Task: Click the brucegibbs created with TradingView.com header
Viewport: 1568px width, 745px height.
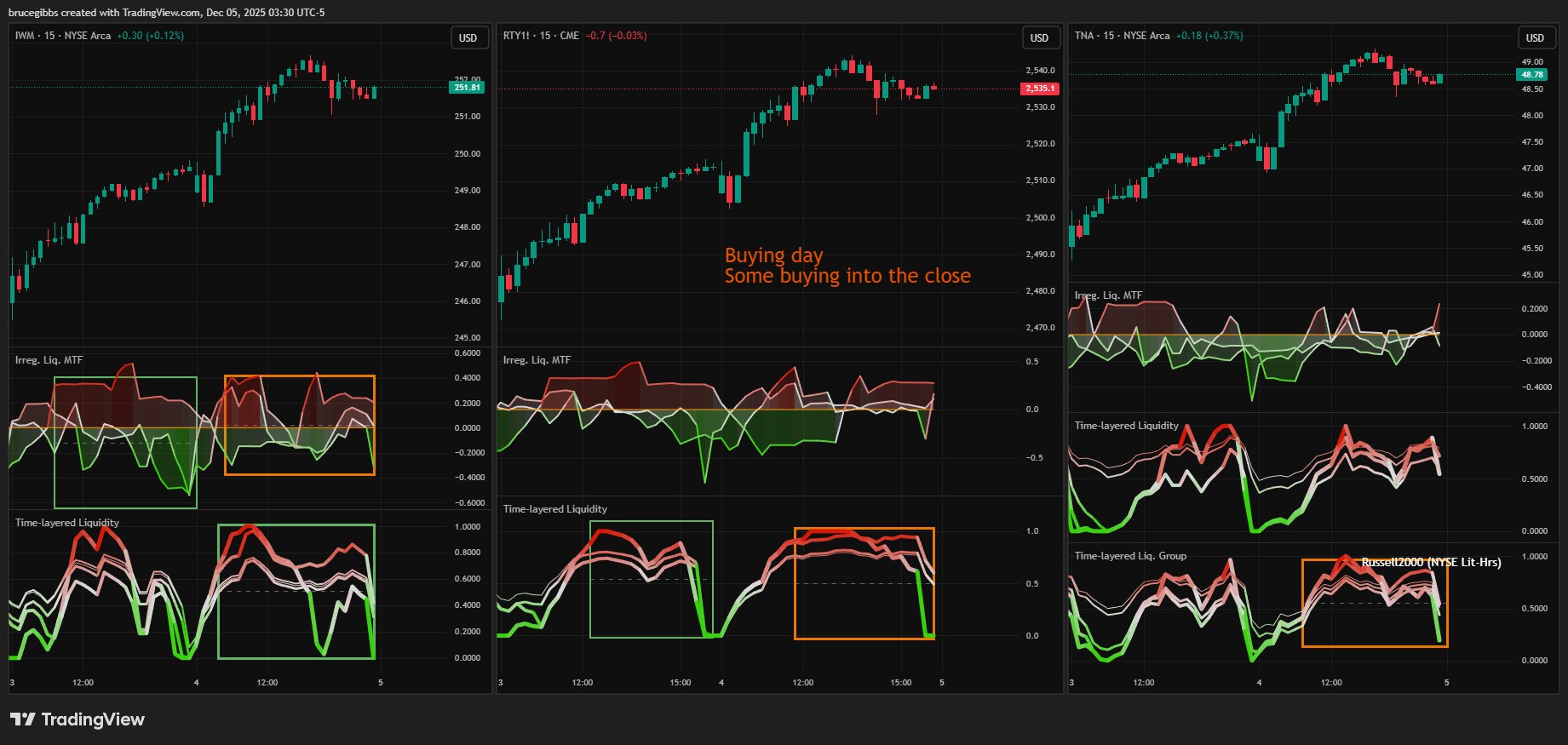Action: point(166,12)
